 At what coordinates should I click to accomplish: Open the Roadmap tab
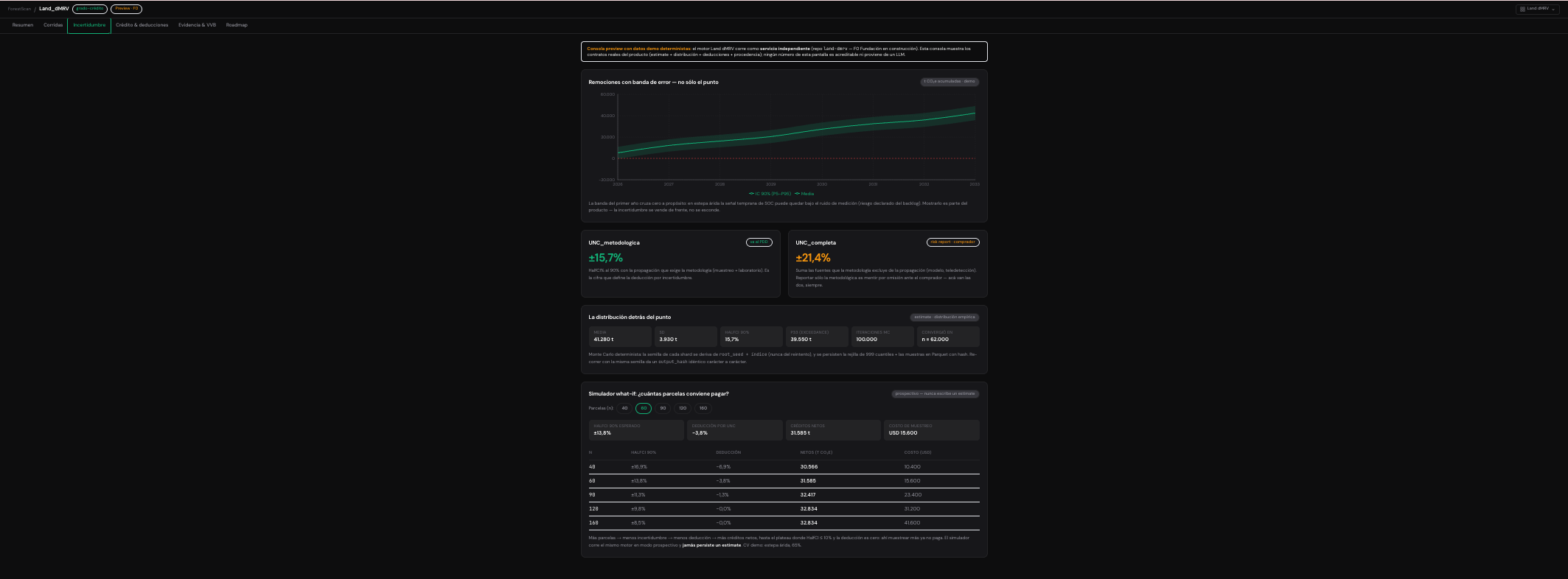pyautogui.click(x=237, y=25)
